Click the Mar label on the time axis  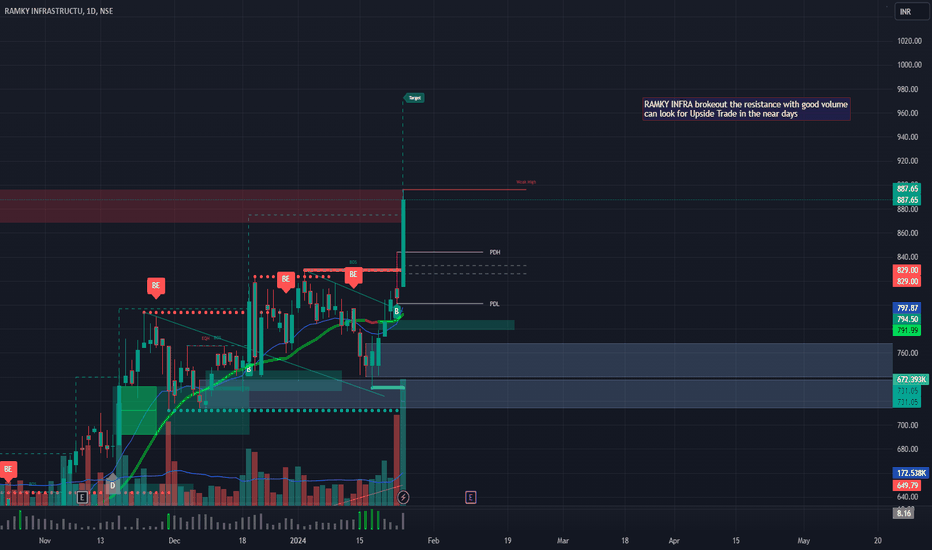click(x=562, y=540)
